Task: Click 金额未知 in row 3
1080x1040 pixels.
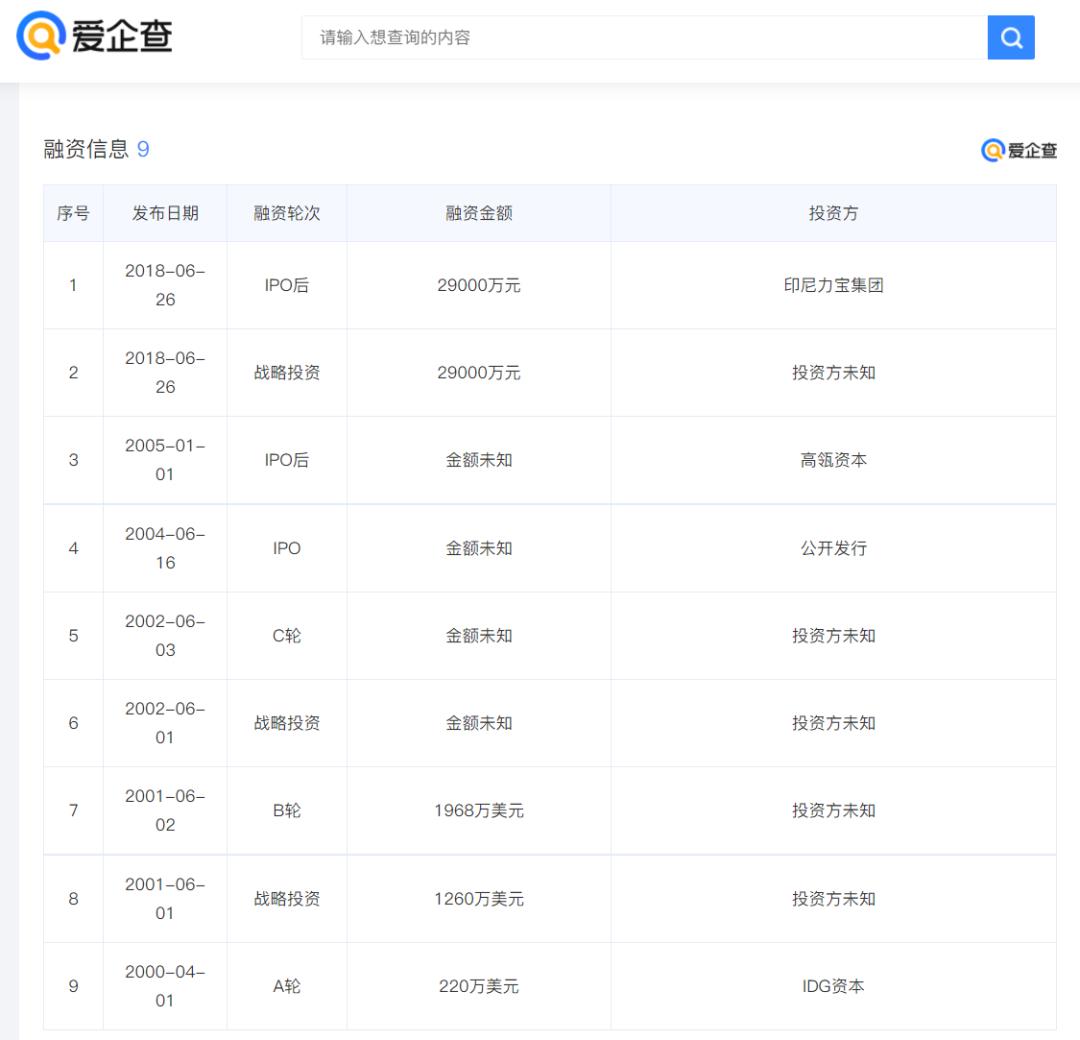Action: 479,460
